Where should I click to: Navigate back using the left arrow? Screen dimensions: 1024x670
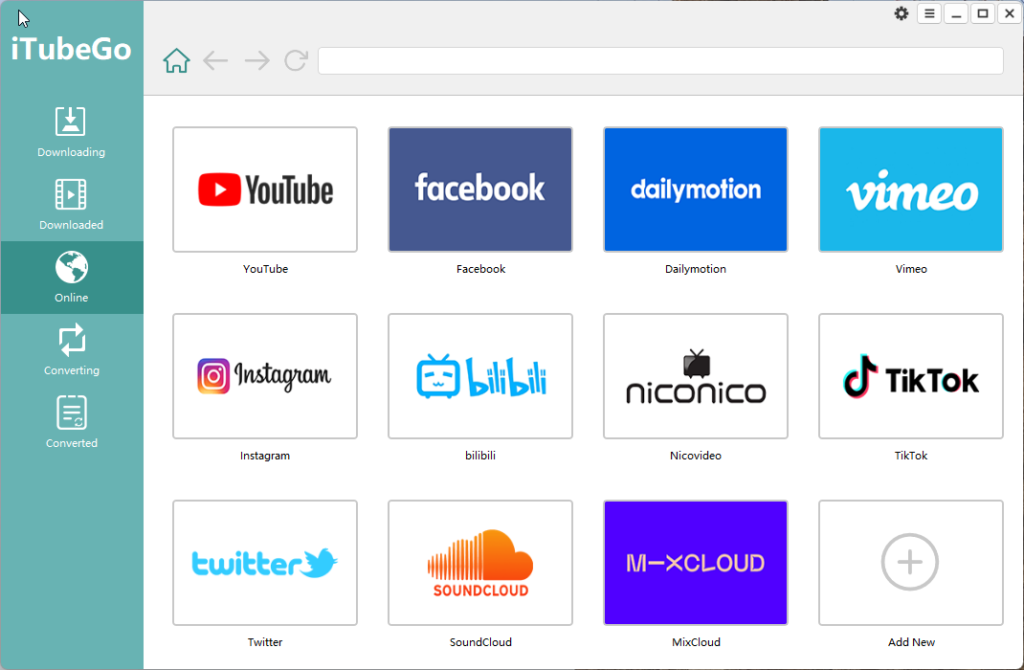point(215,60)
